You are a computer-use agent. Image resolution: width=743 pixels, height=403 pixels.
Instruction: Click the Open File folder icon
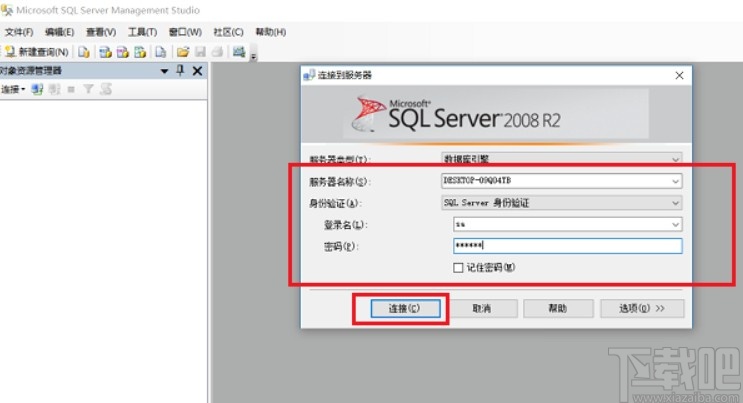tap(183, 52)
